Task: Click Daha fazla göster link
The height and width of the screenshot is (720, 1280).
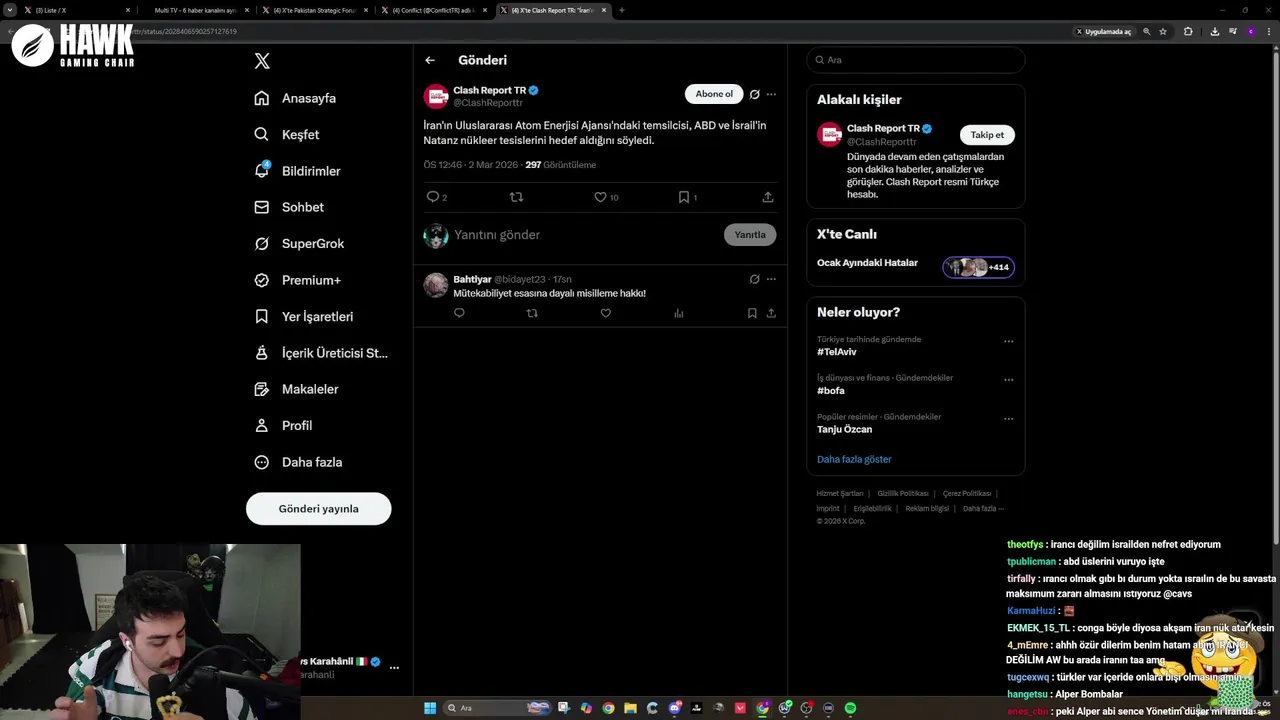Action: click(x=854, y=459)
